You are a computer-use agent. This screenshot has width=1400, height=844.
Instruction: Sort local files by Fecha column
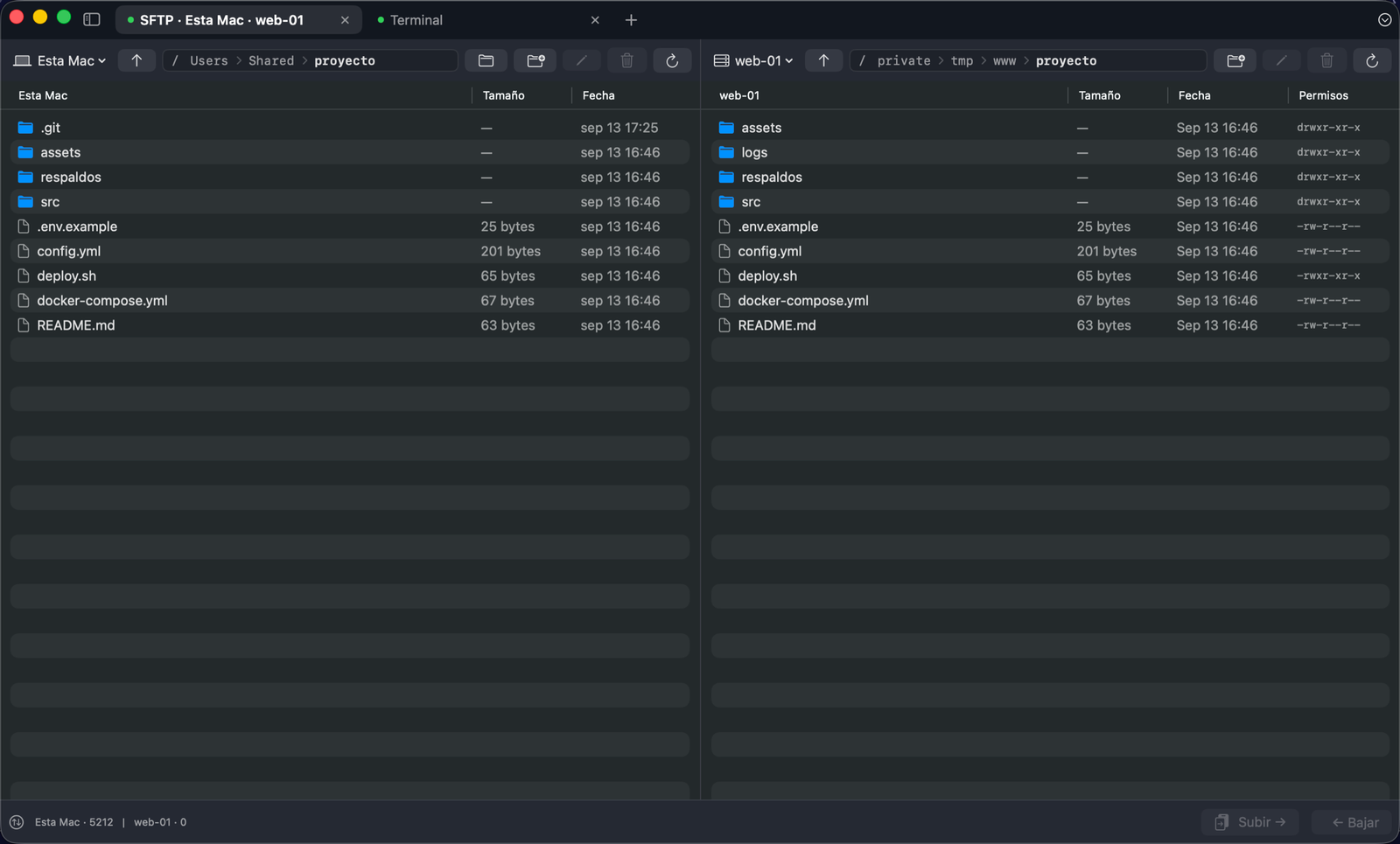[x=598, y=95]
